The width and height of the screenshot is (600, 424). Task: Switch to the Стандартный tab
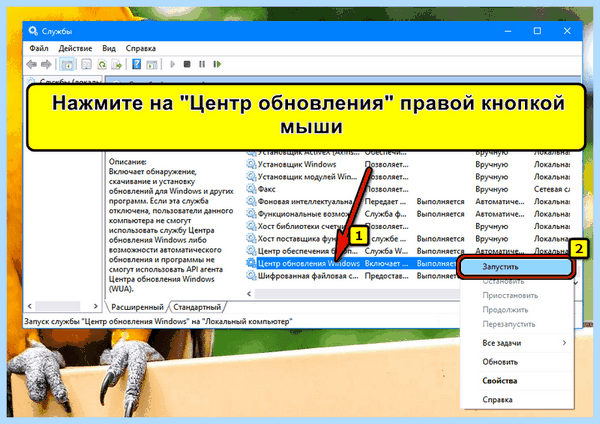coord(197,307)
